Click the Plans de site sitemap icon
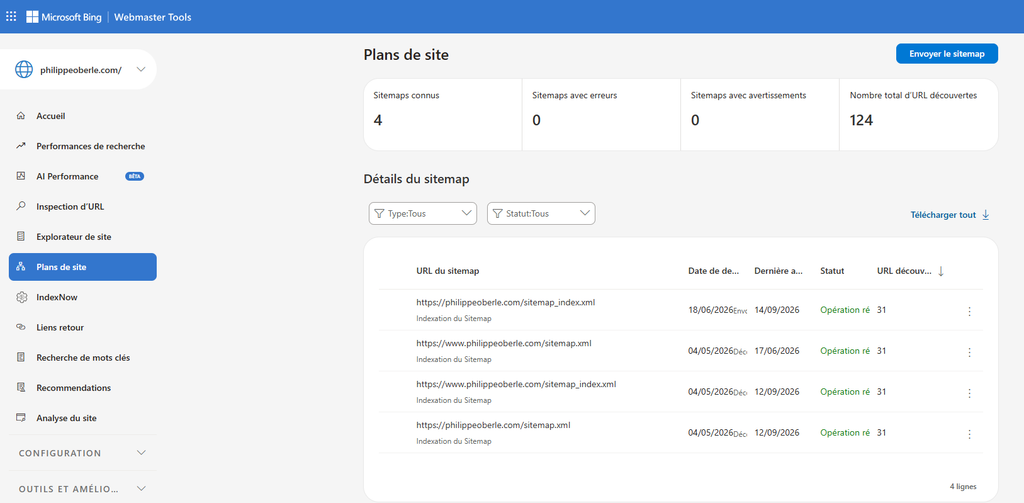This screenshot has height=503, width=1024. pos(21,267)
